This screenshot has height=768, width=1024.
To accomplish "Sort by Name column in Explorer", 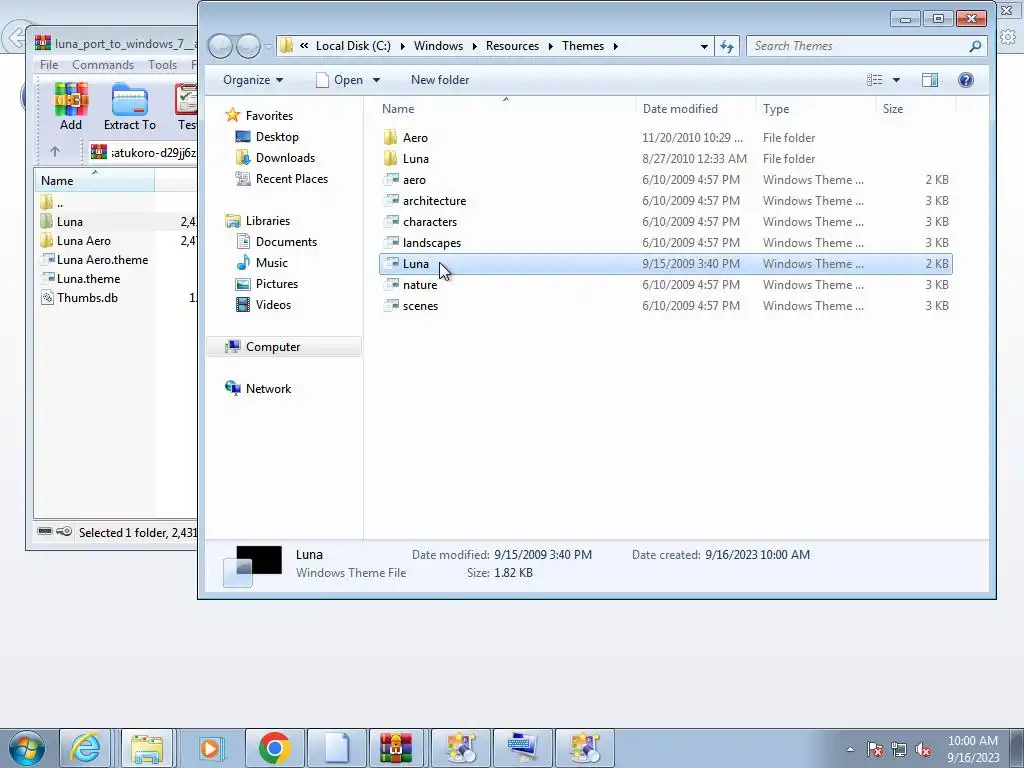I will [505, 109].
